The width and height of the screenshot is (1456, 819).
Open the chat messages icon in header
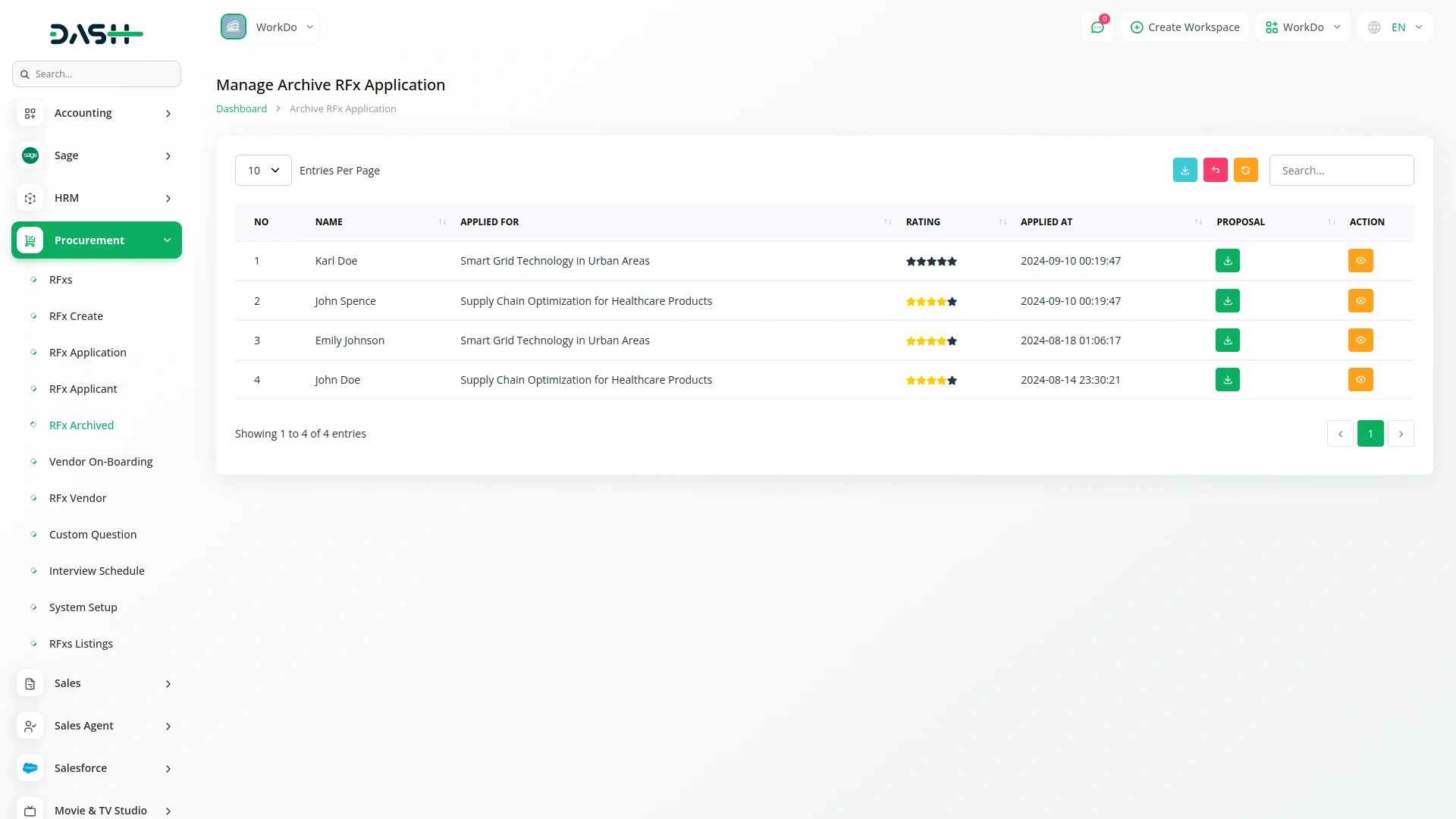tap(1097, 27)
